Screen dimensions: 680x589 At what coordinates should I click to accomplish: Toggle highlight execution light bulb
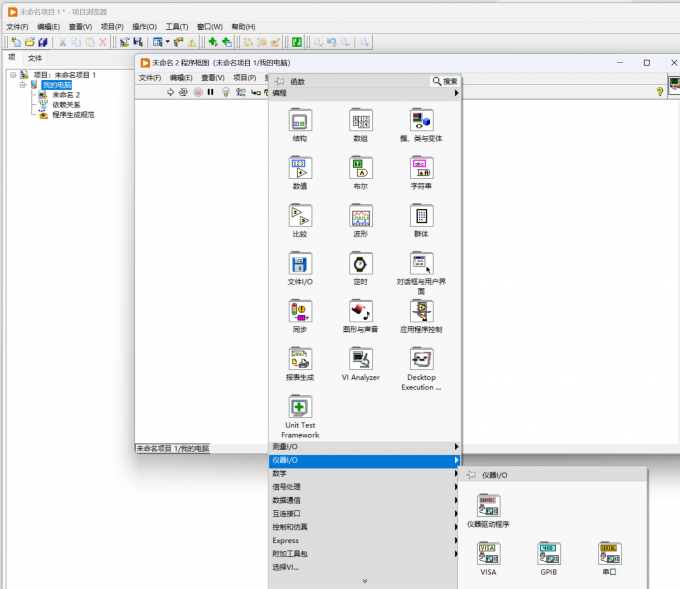(x=226, y=92)
